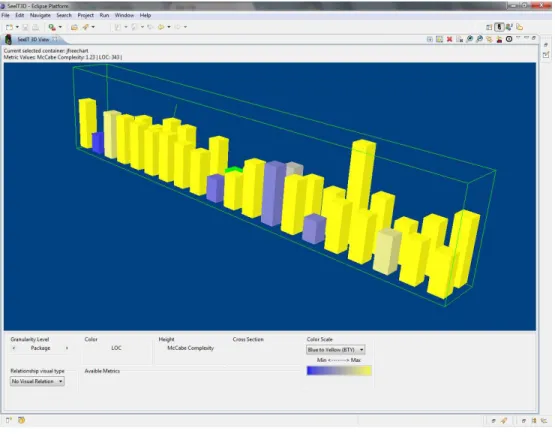
Task: Open the Navigate menu
Action: coord(40,15)
